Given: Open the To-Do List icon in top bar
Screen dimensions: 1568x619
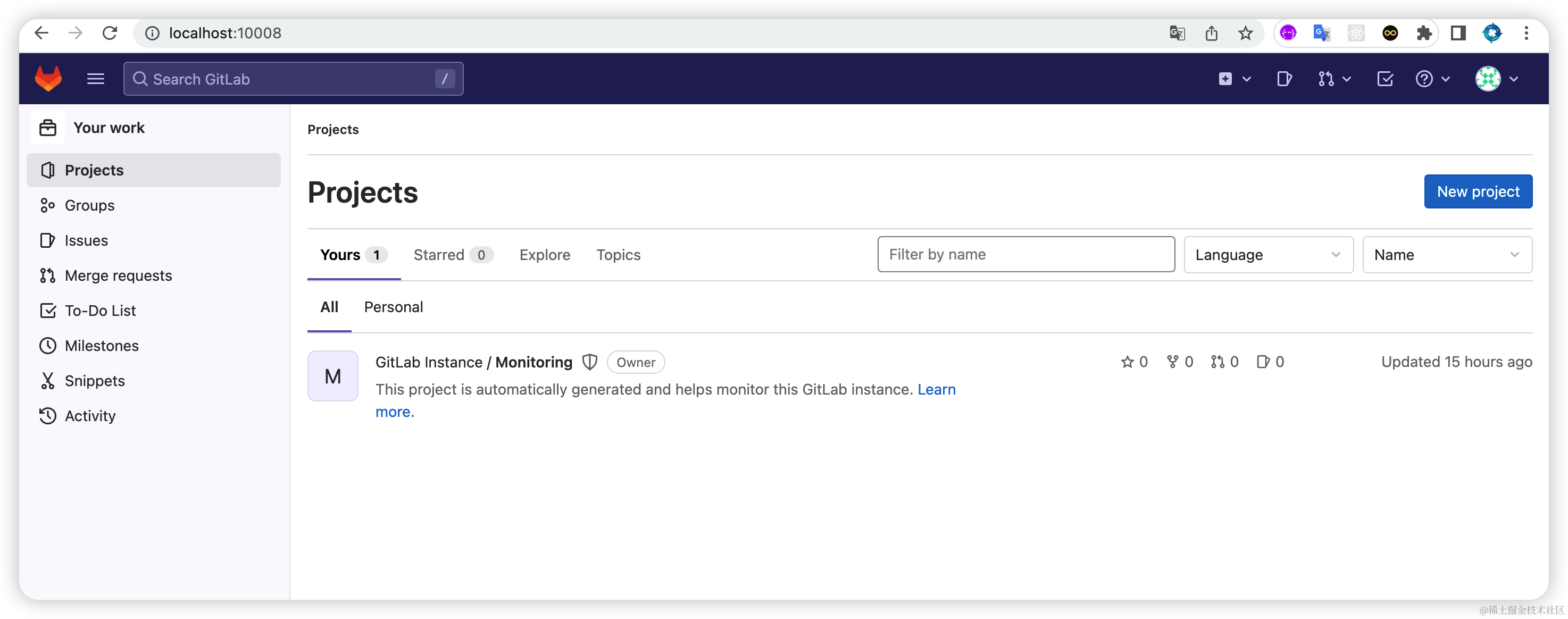Looking at the screenshot, I should coord(1385,79).
